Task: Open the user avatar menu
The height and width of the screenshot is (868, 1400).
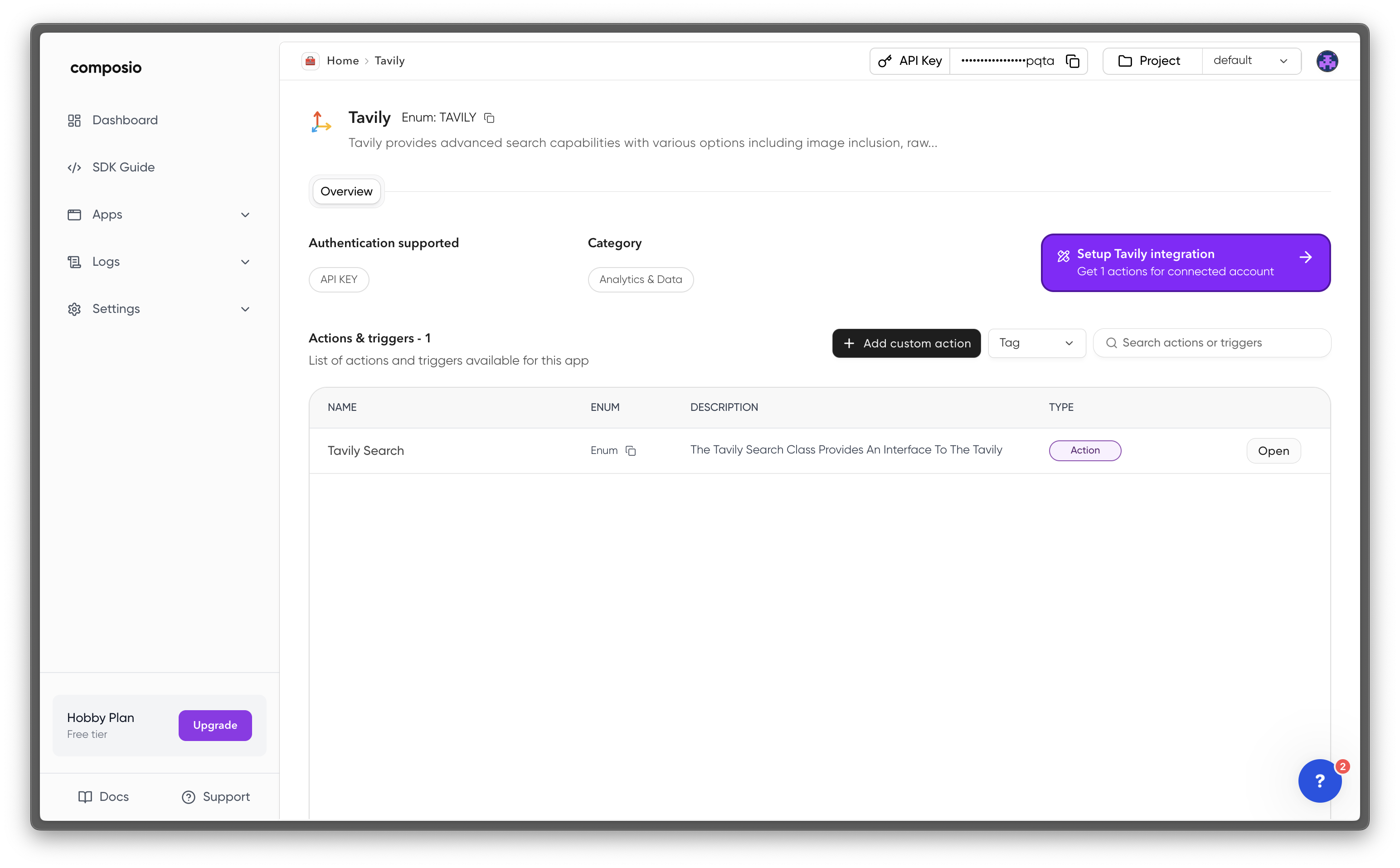Action: coord(1327,61)
